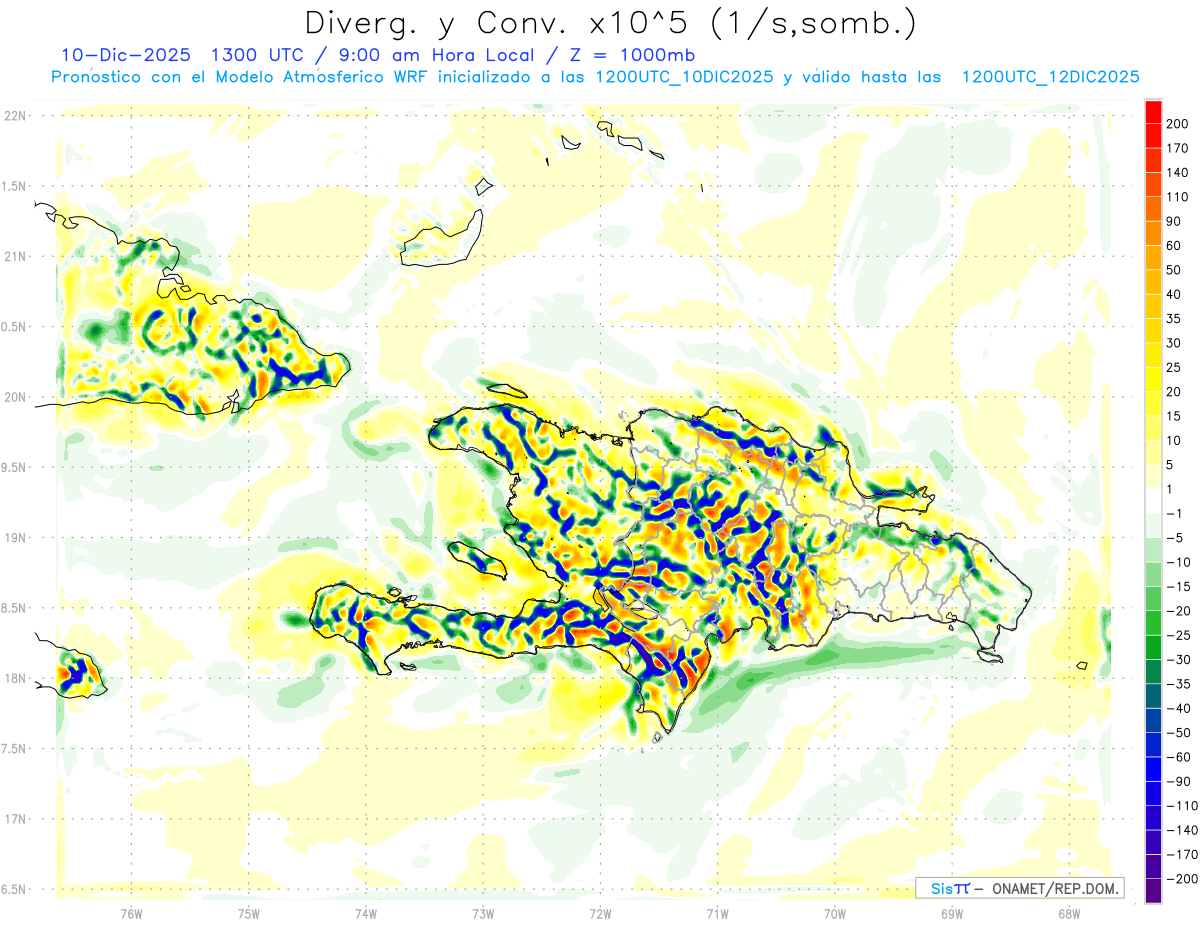Click the title "Diverg. y Conv. x10^5 (1/s,somb.)"
The width and height of the screenshot is (1200, 927).
tap(610, 22)
